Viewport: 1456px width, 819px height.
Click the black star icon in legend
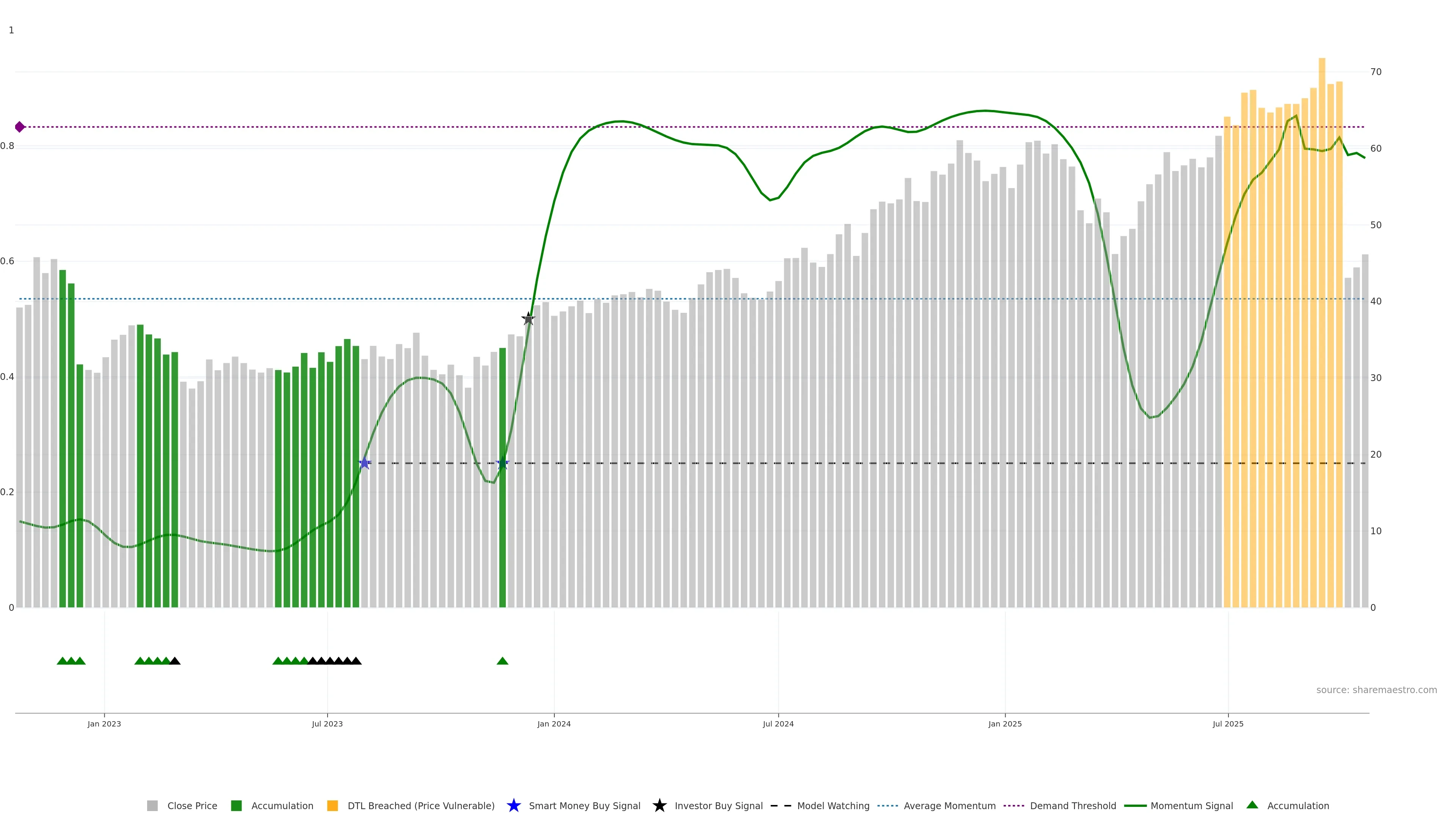tap(659, 805)
